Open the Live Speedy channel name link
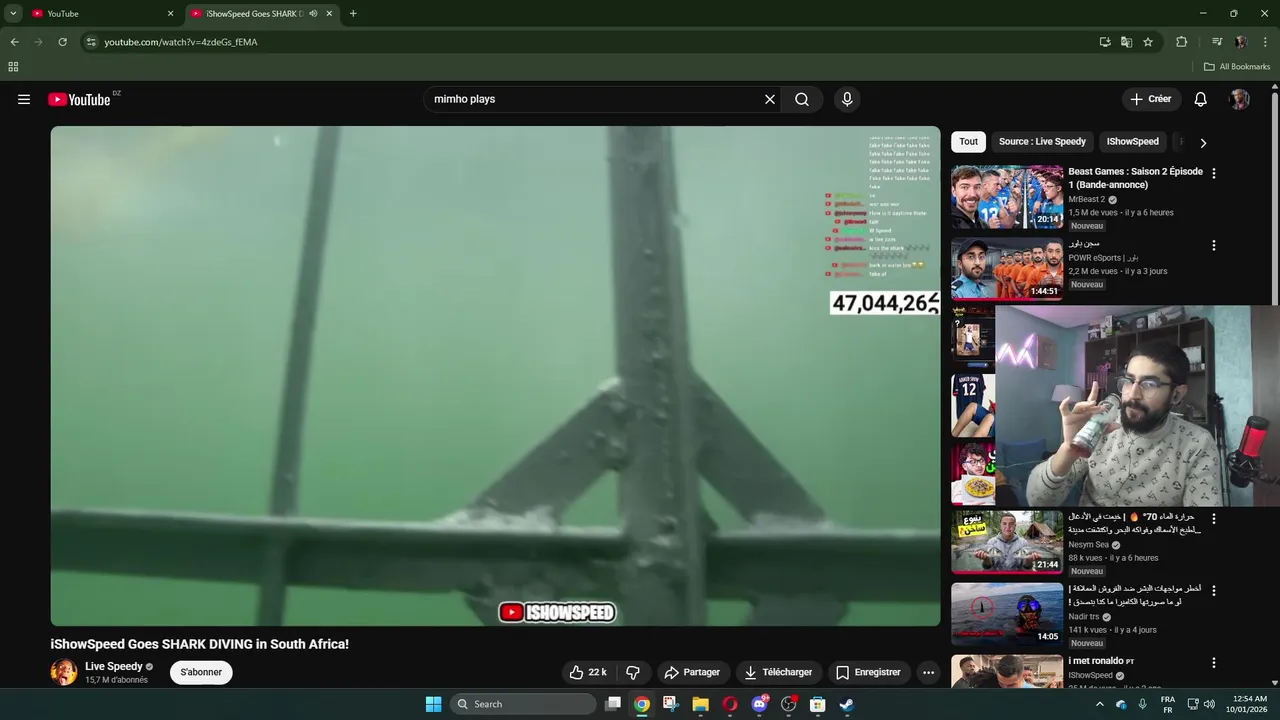This screenshot has width=1280, height=720. point(114,666)
